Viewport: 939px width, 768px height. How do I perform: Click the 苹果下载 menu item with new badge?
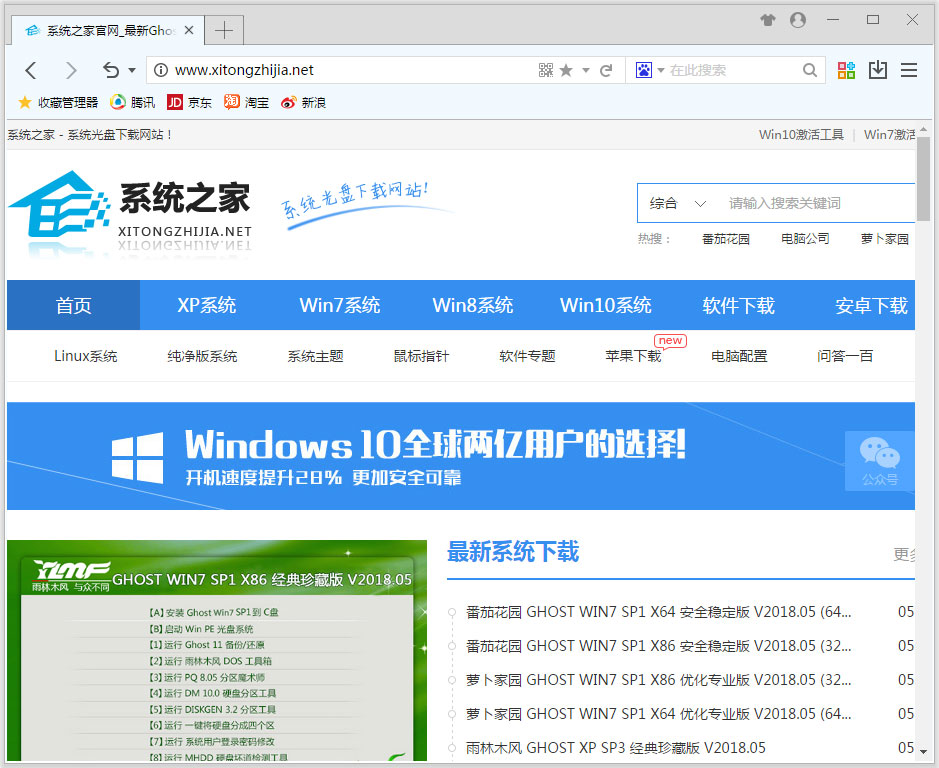(x=633, y=355)
